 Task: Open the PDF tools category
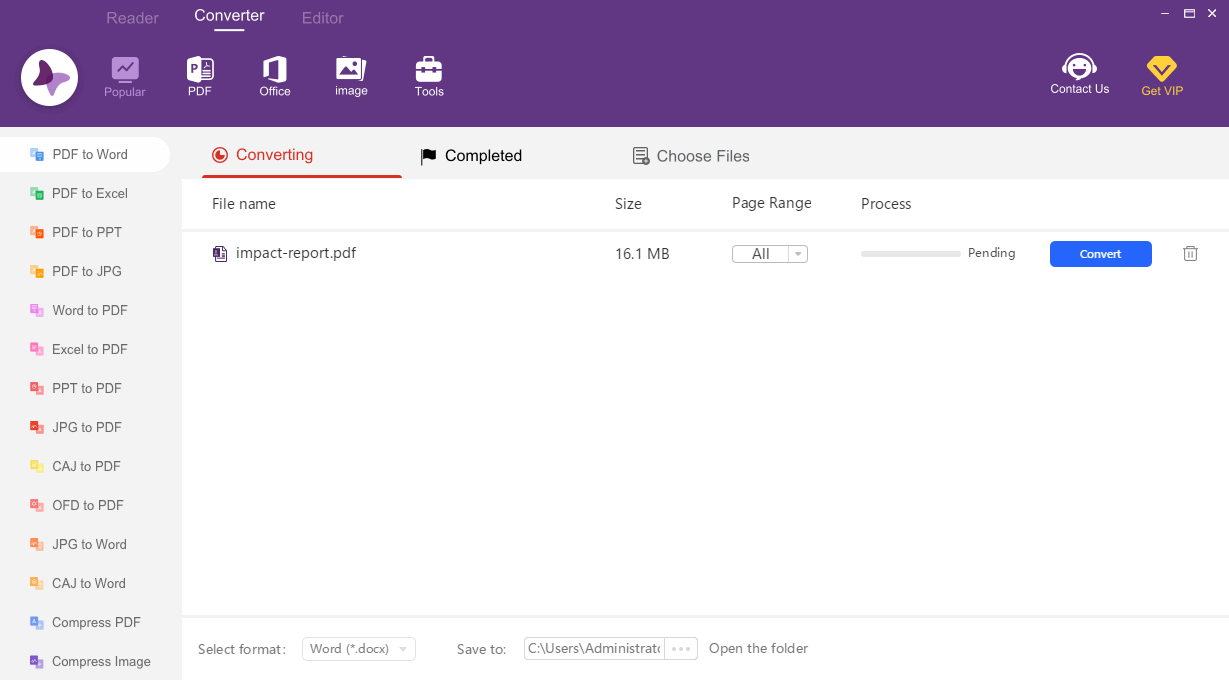tap(199, 75)
